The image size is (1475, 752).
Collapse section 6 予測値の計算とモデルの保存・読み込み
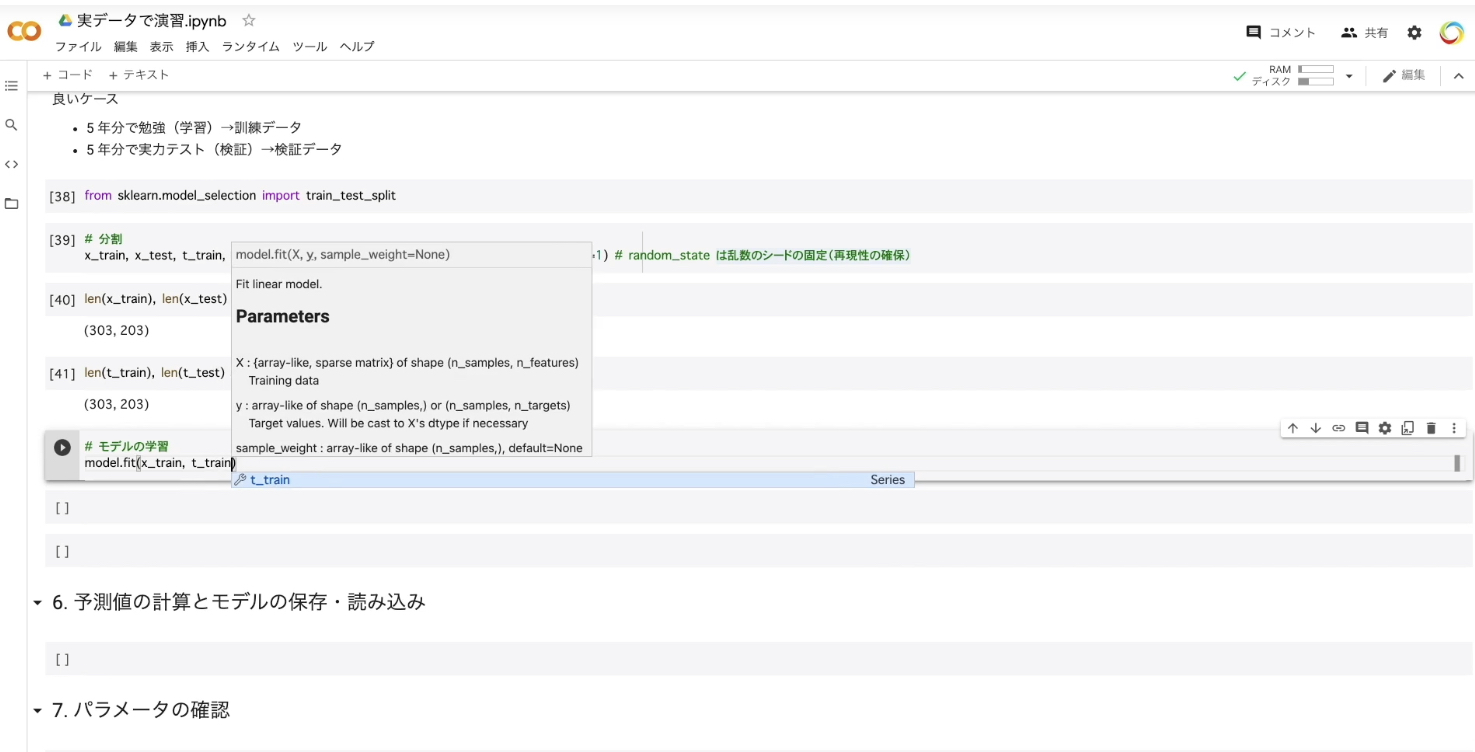[36, 601]
